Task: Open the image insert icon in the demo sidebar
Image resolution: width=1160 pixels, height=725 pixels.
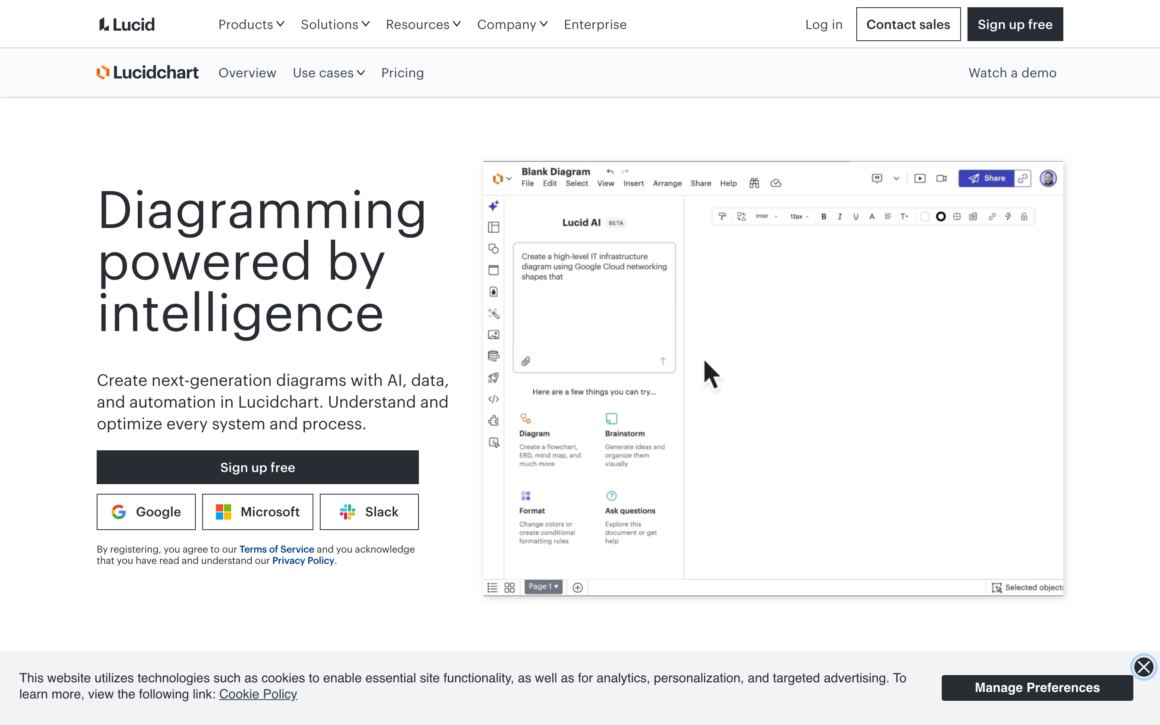Action: [x=493, y=335]
